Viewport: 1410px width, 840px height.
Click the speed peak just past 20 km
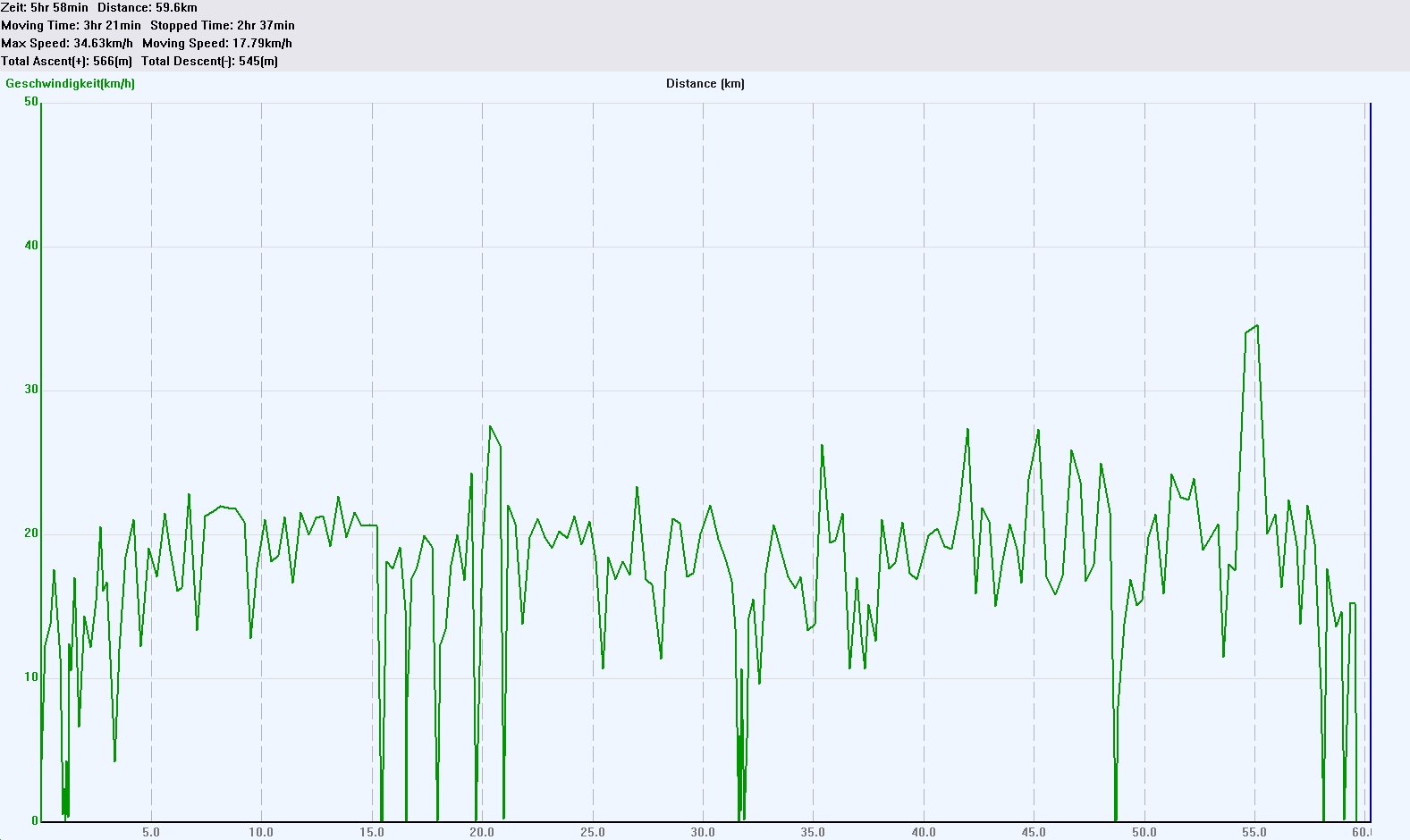coord(490,426)
